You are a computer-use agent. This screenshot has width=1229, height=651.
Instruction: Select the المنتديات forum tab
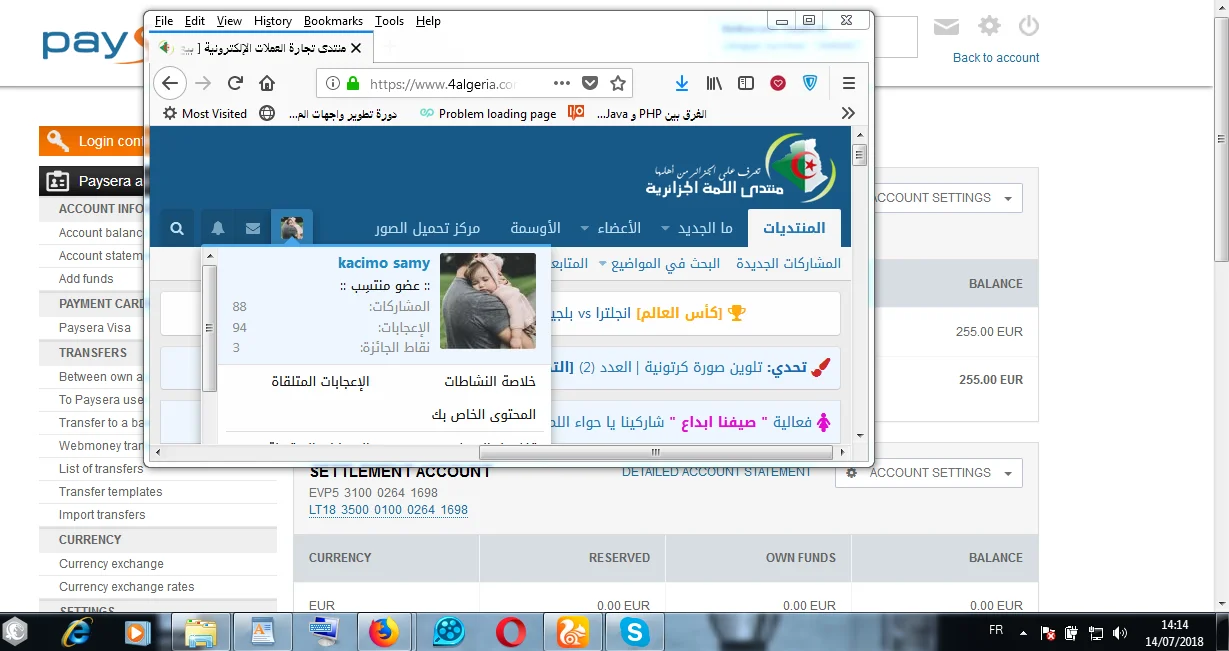(x=794, y=228)
